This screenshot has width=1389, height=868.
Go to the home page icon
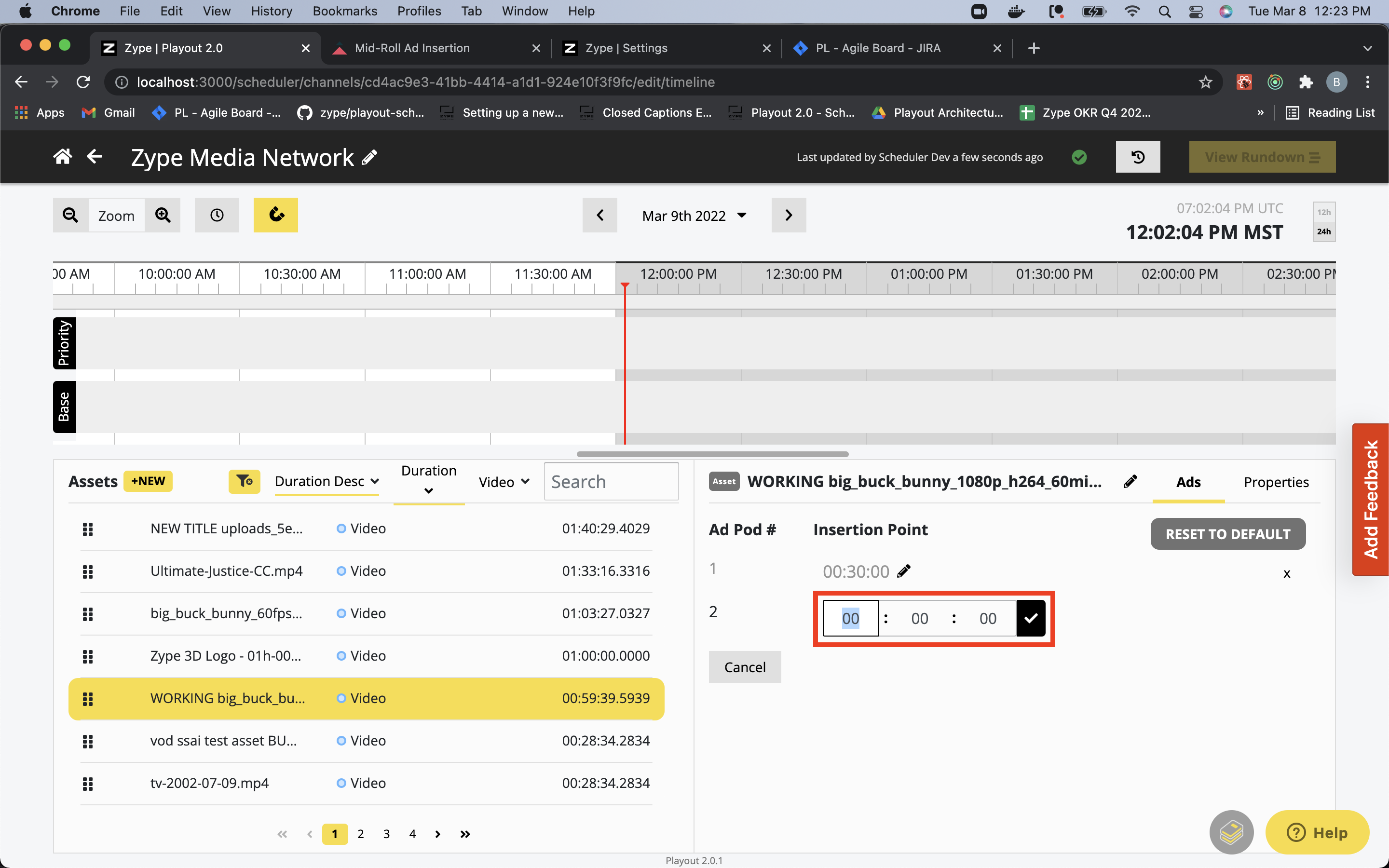tap(63, 157)
